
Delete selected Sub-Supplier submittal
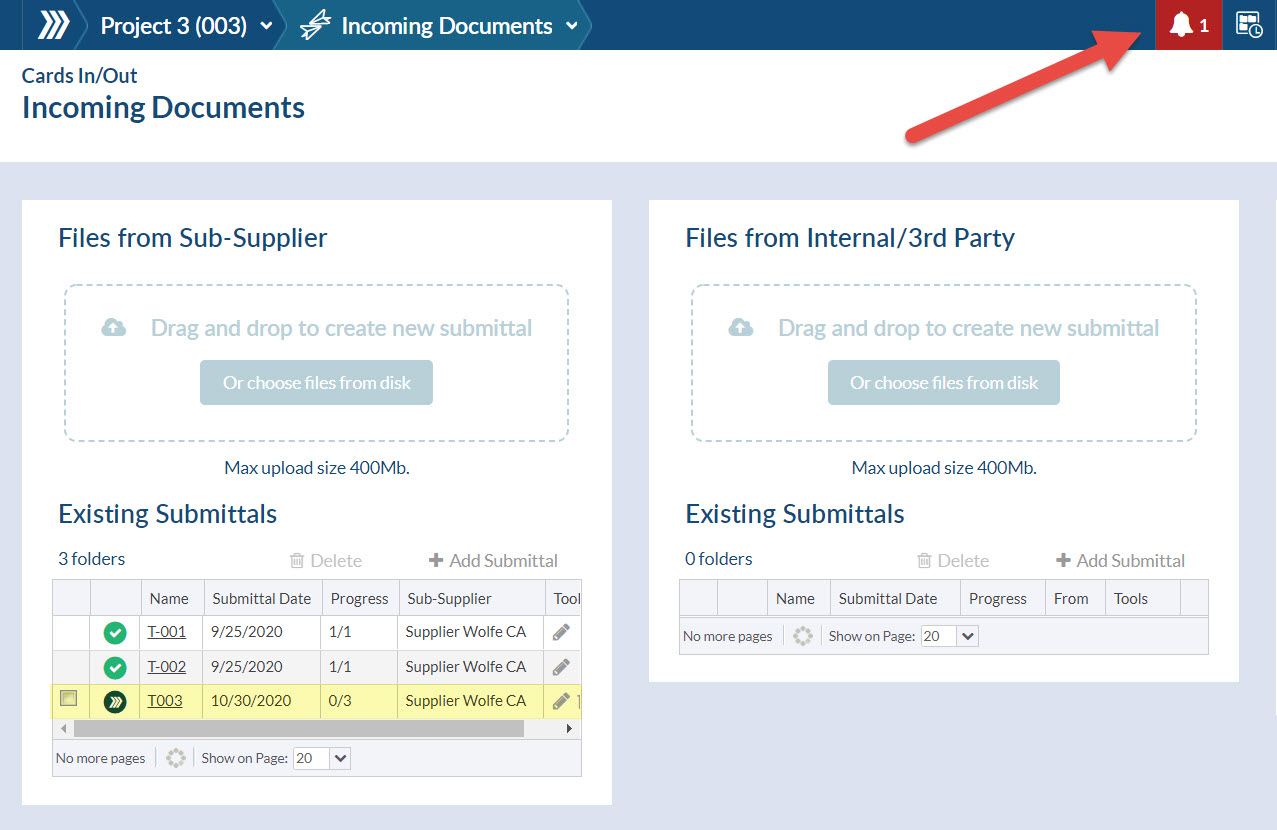326,561
